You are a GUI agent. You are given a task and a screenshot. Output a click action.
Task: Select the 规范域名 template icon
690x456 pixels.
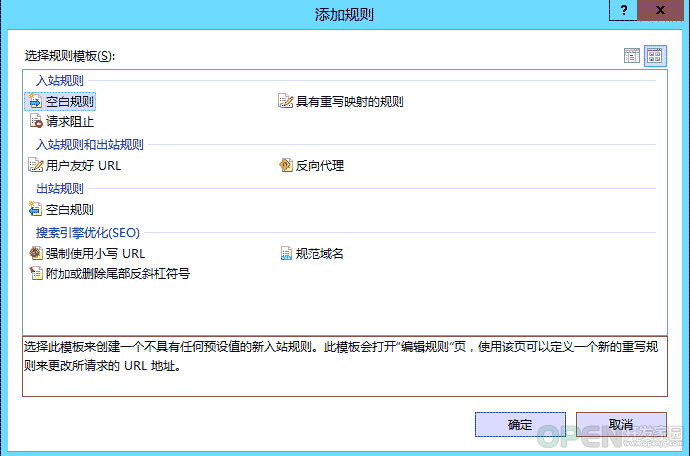pyautogui.click(x=286, y=253)
